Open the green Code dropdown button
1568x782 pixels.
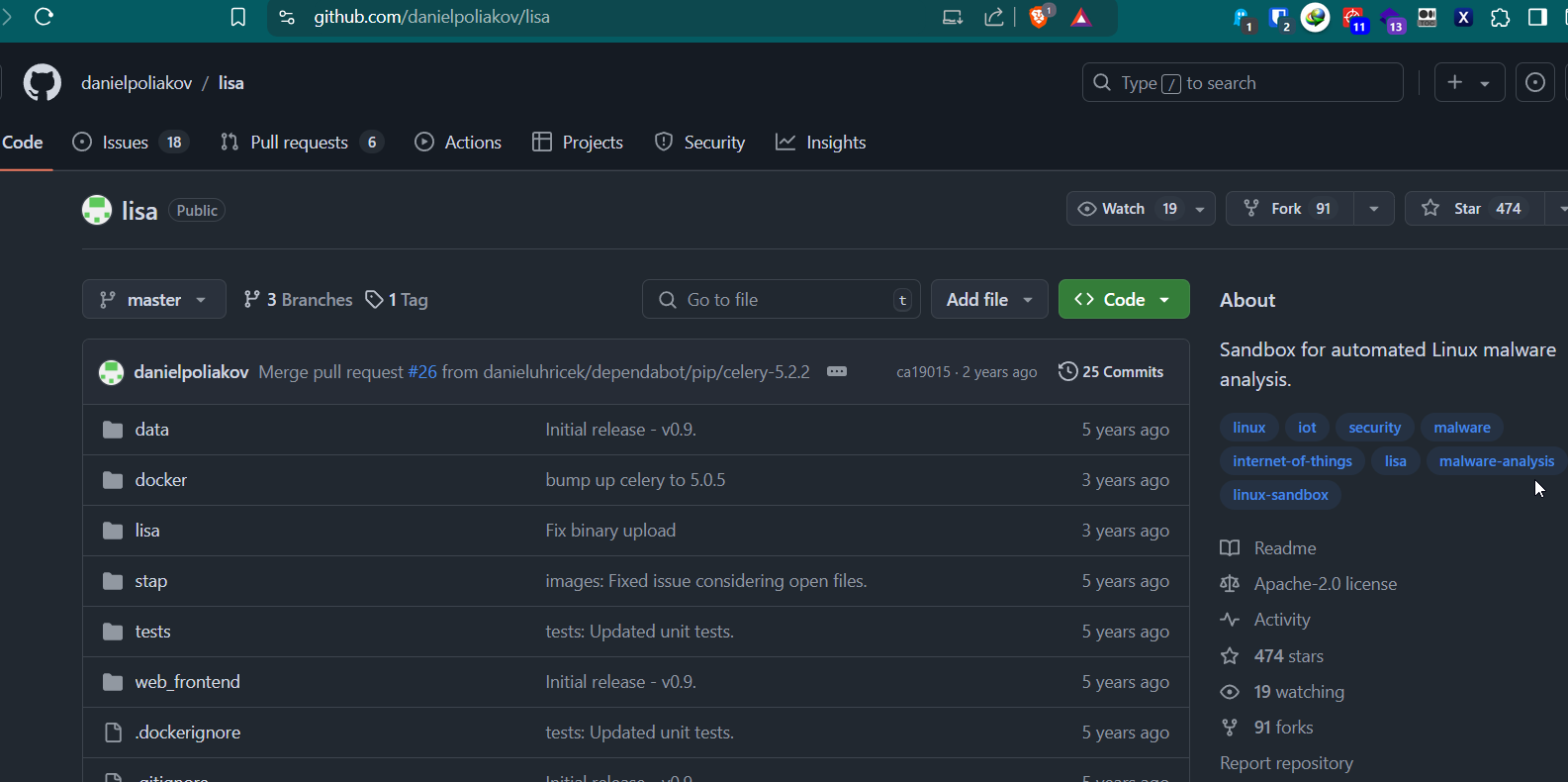coord(1124,299)
